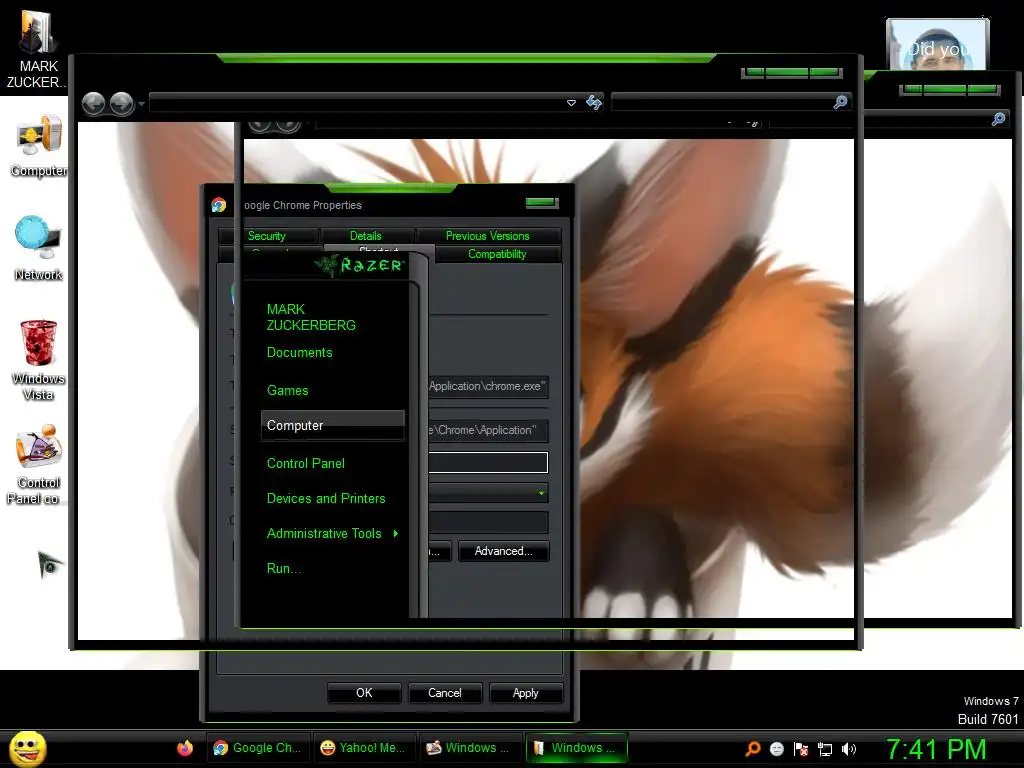Open the Network desktop icon
The image size is (1024, 768).
coord(39,249)
